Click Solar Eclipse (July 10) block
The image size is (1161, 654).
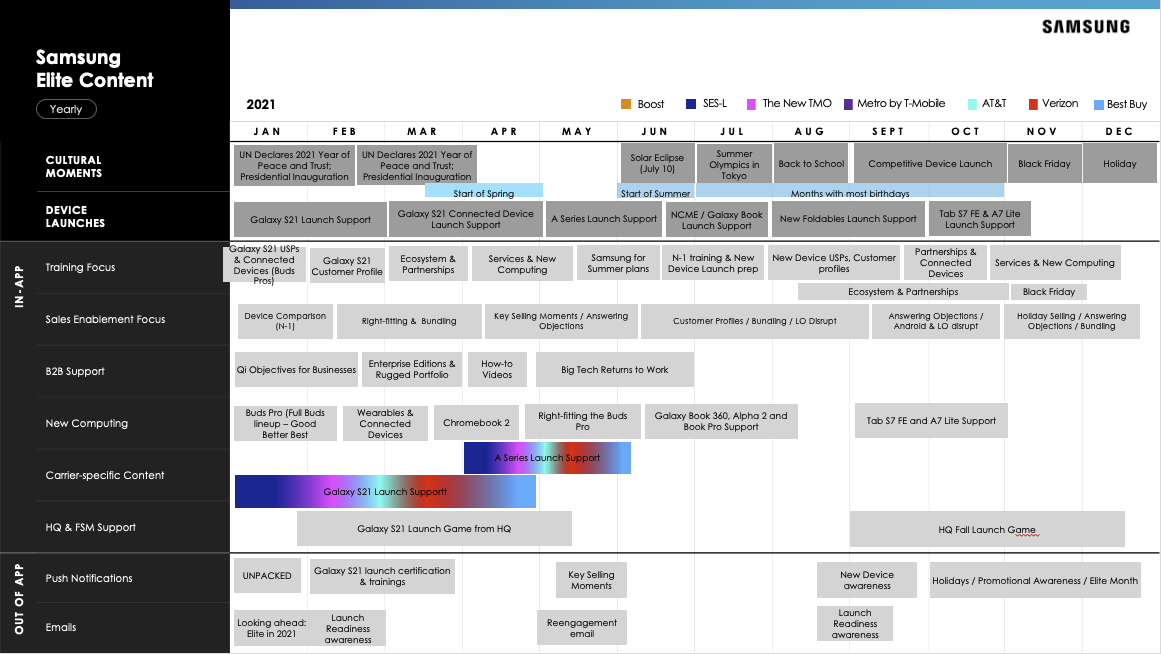click(x=658, y=164)
